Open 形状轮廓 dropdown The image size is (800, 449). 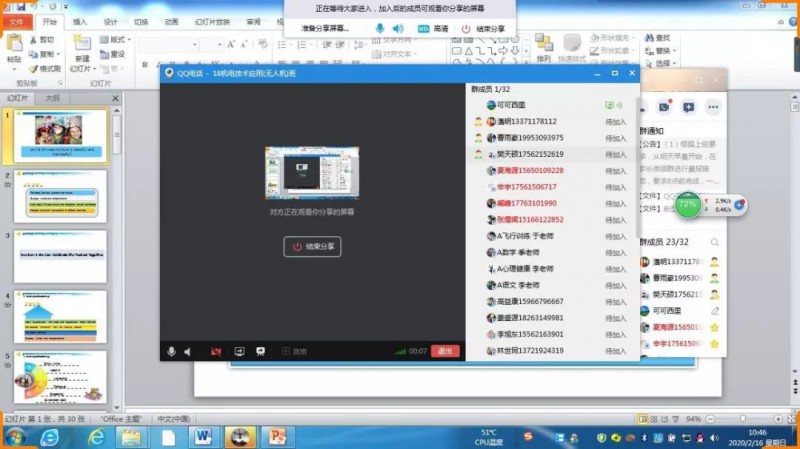click(x=613, y=51)
